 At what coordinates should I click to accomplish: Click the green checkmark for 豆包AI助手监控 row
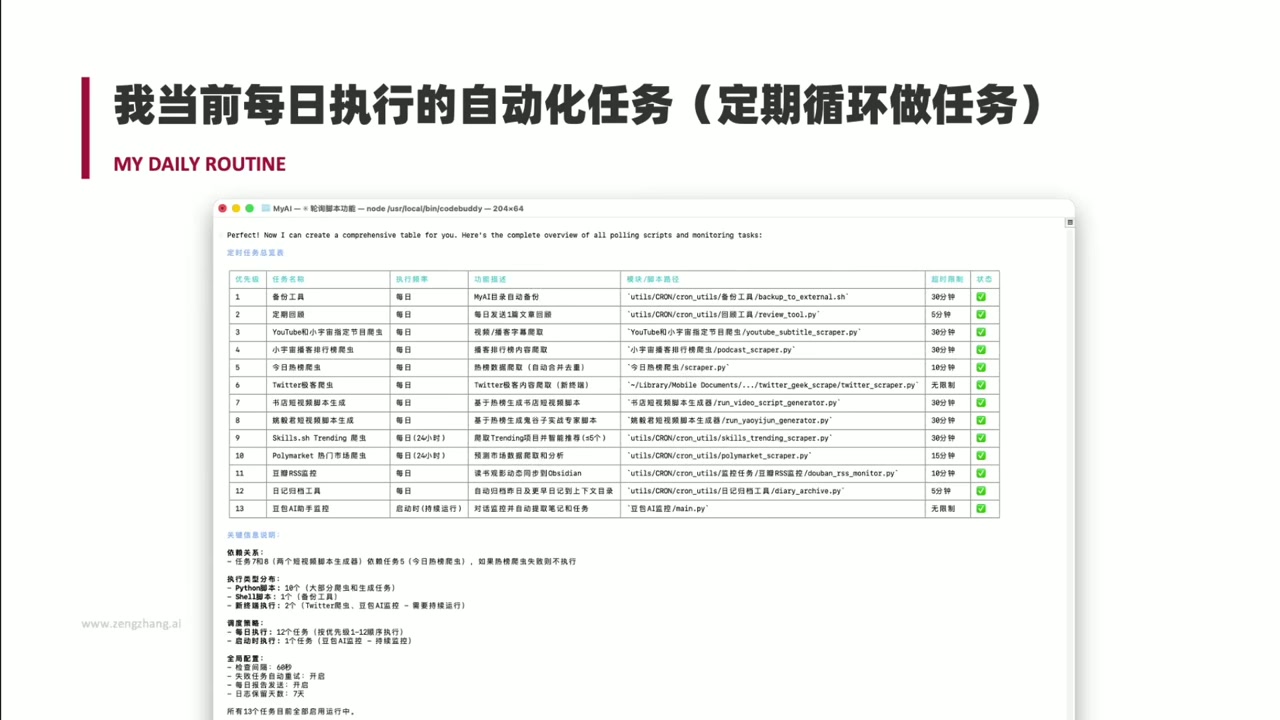pos(981,508)
